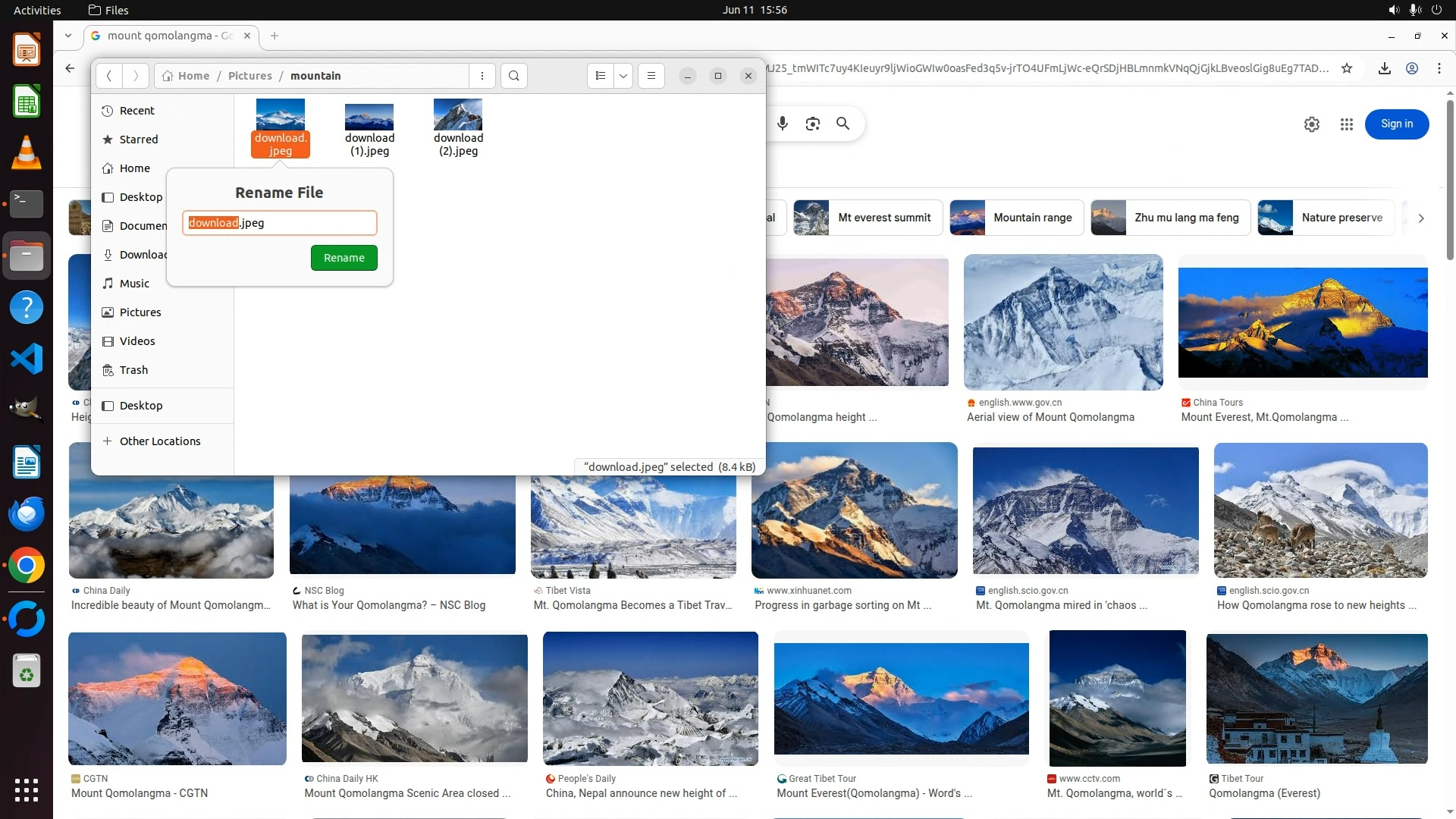This screenshot has width=1456, height=819.
Task: Click the voice search microphone icon
Action: (x=783, y=124)
